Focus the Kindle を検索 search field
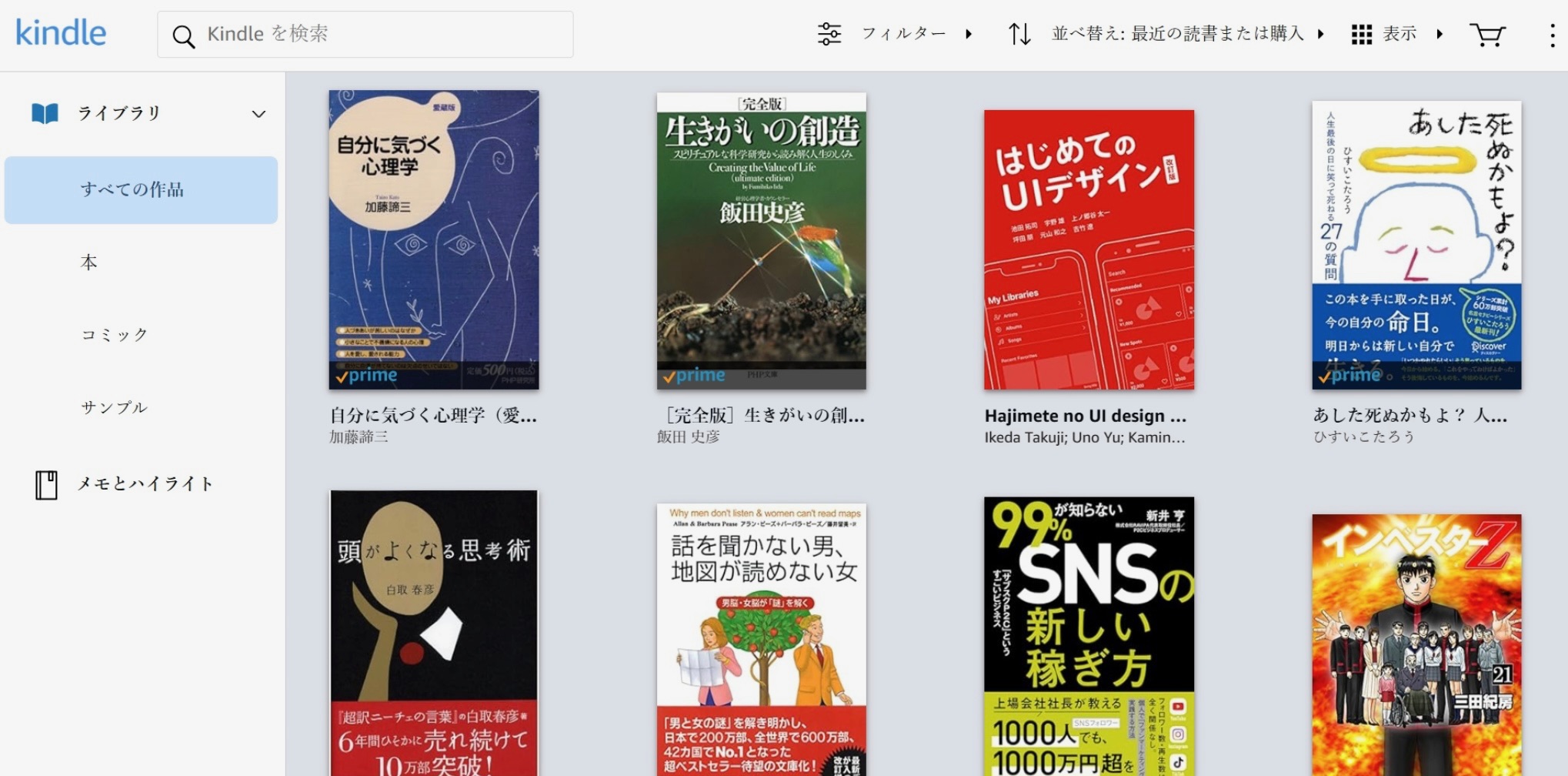1568x776 pixels. coord(377,34)
